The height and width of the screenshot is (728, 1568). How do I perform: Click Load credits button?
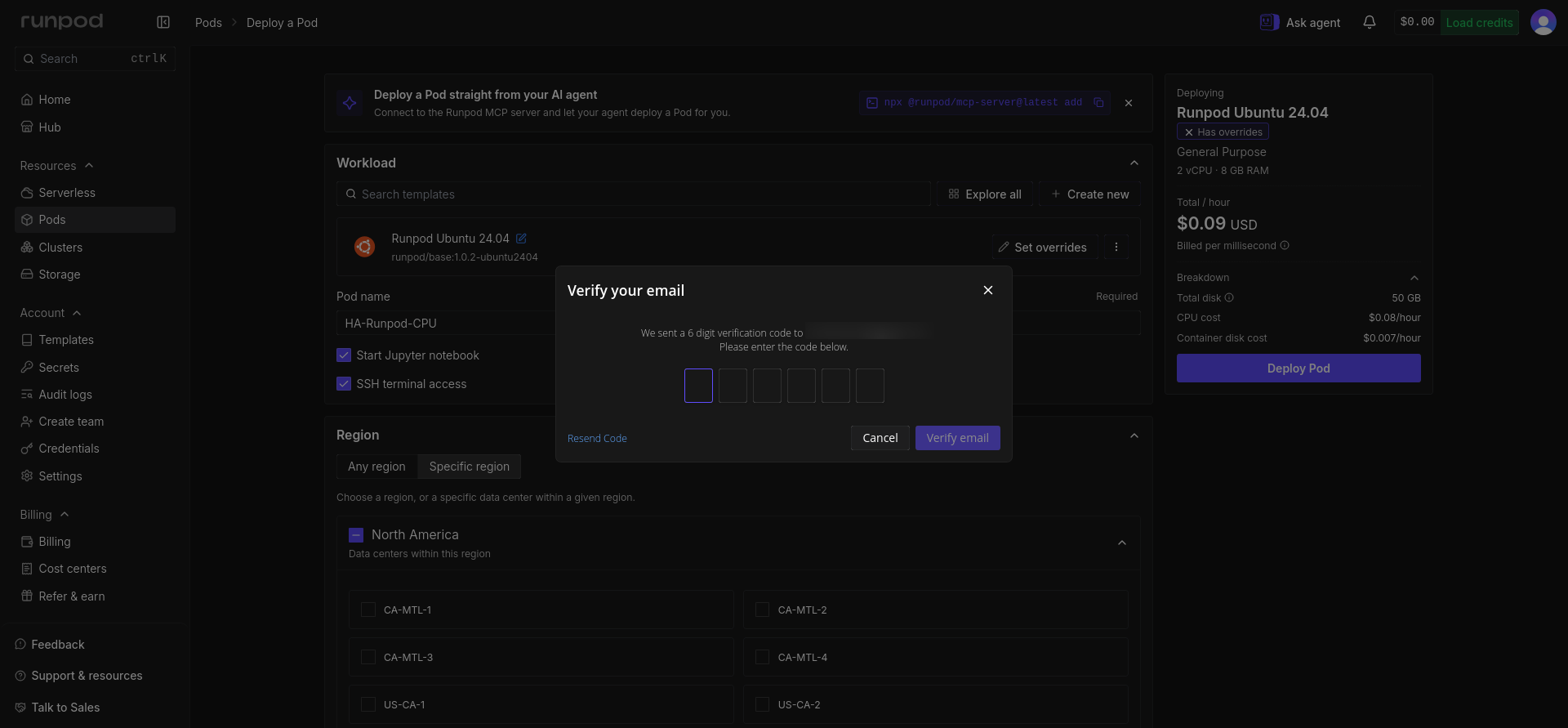(1479, 23)
